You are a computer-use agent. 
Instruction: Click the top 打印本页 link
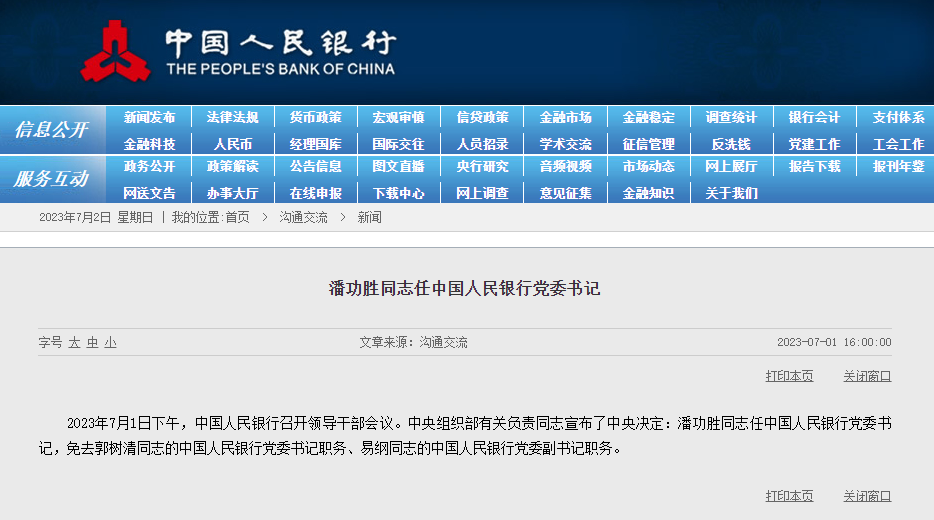789,376
